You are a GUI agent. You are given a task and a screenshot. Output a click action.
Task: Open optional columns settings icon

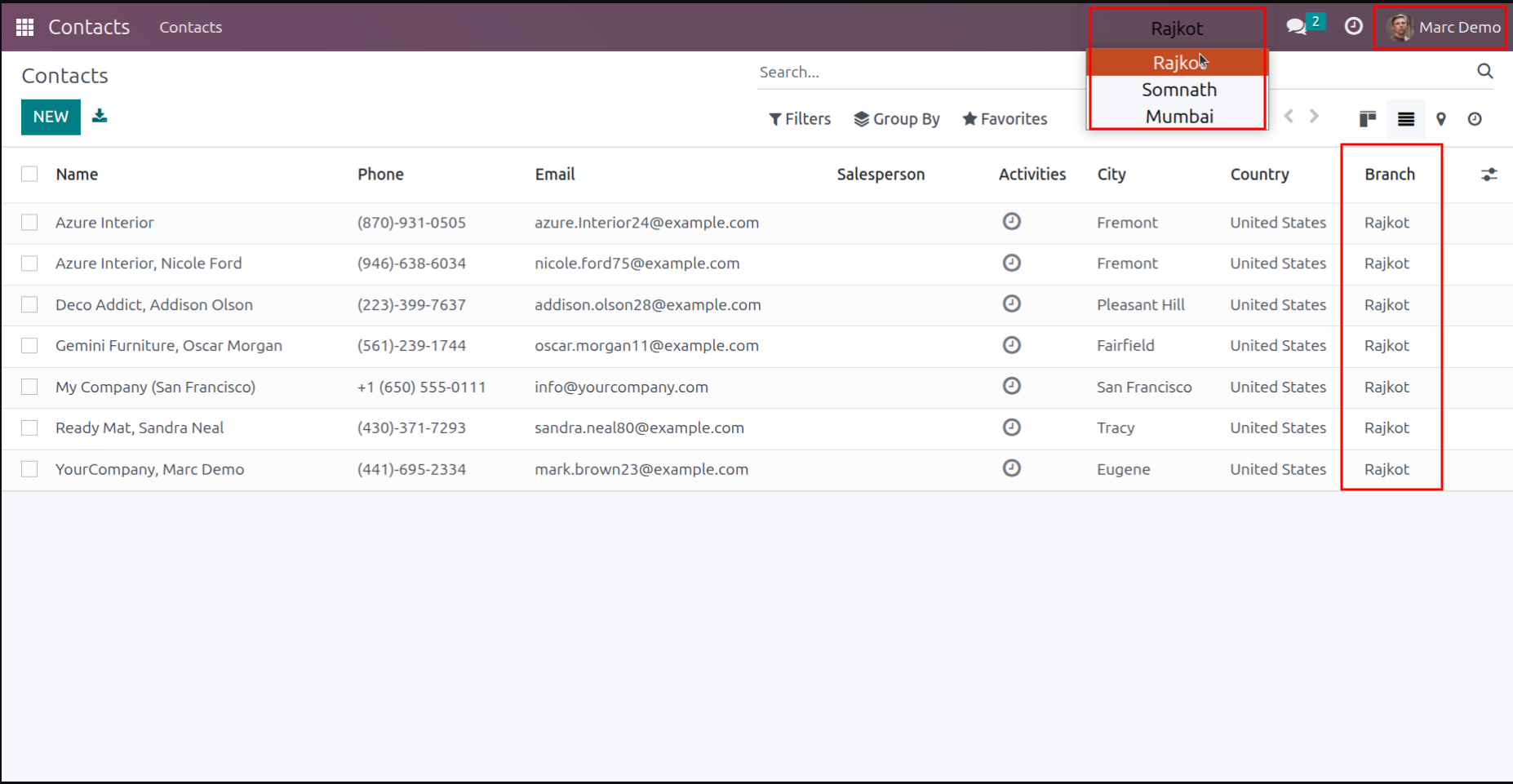pos(1489,175)
